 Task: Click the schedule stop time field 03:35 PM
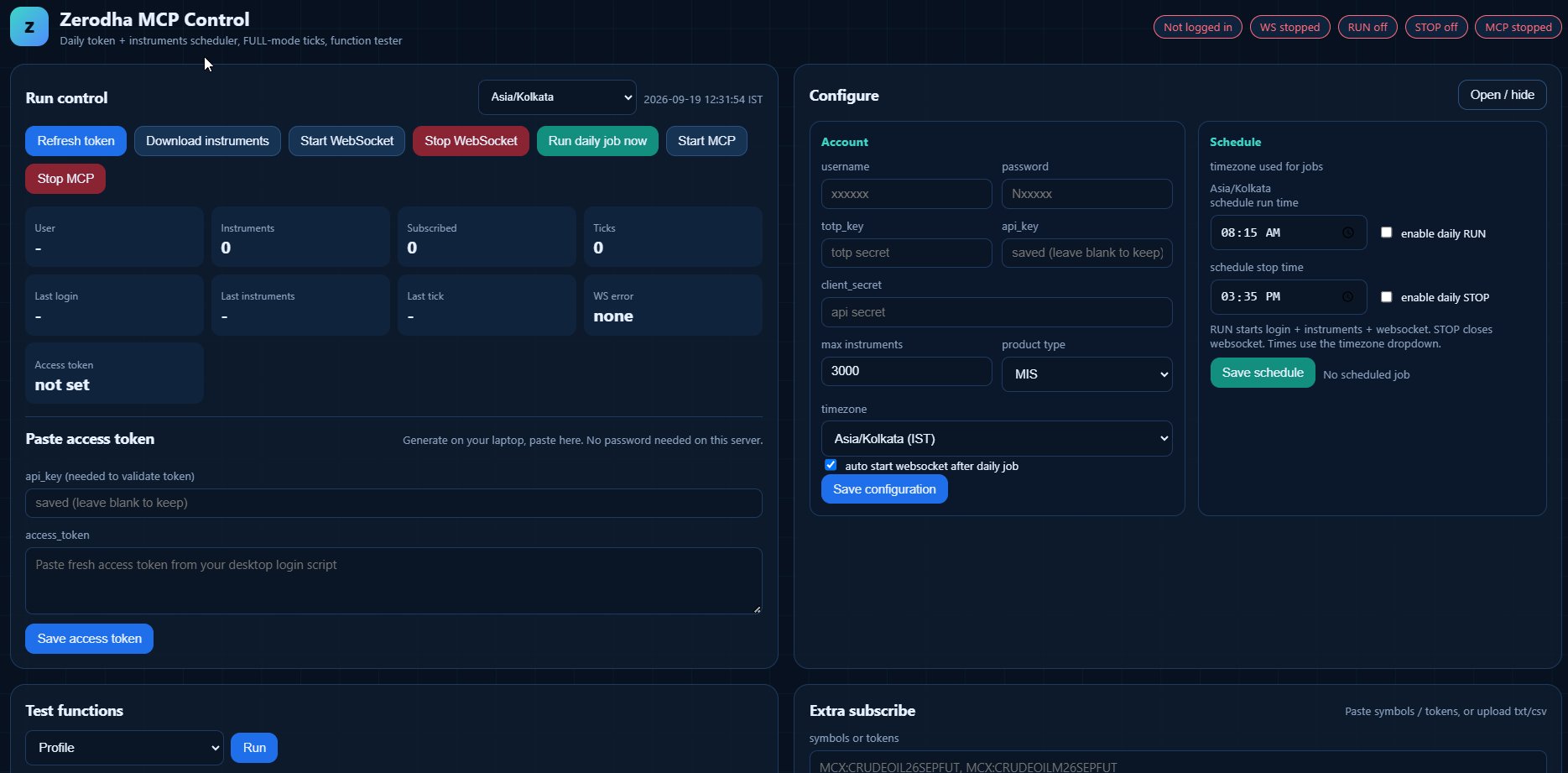[1288, 296]
